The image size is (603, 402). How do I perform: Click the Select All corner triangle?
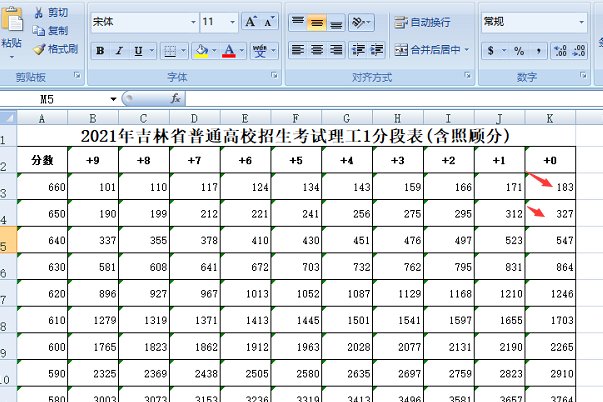click(8, 117)
